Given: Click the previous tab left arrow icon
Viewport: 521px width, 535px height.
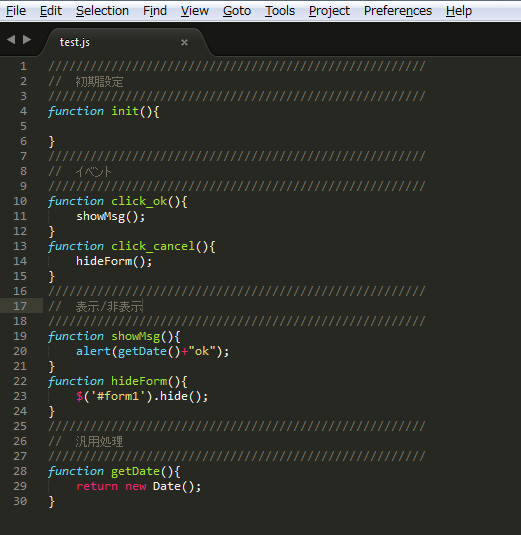Looking at the screenshot, I should [11, 40].
